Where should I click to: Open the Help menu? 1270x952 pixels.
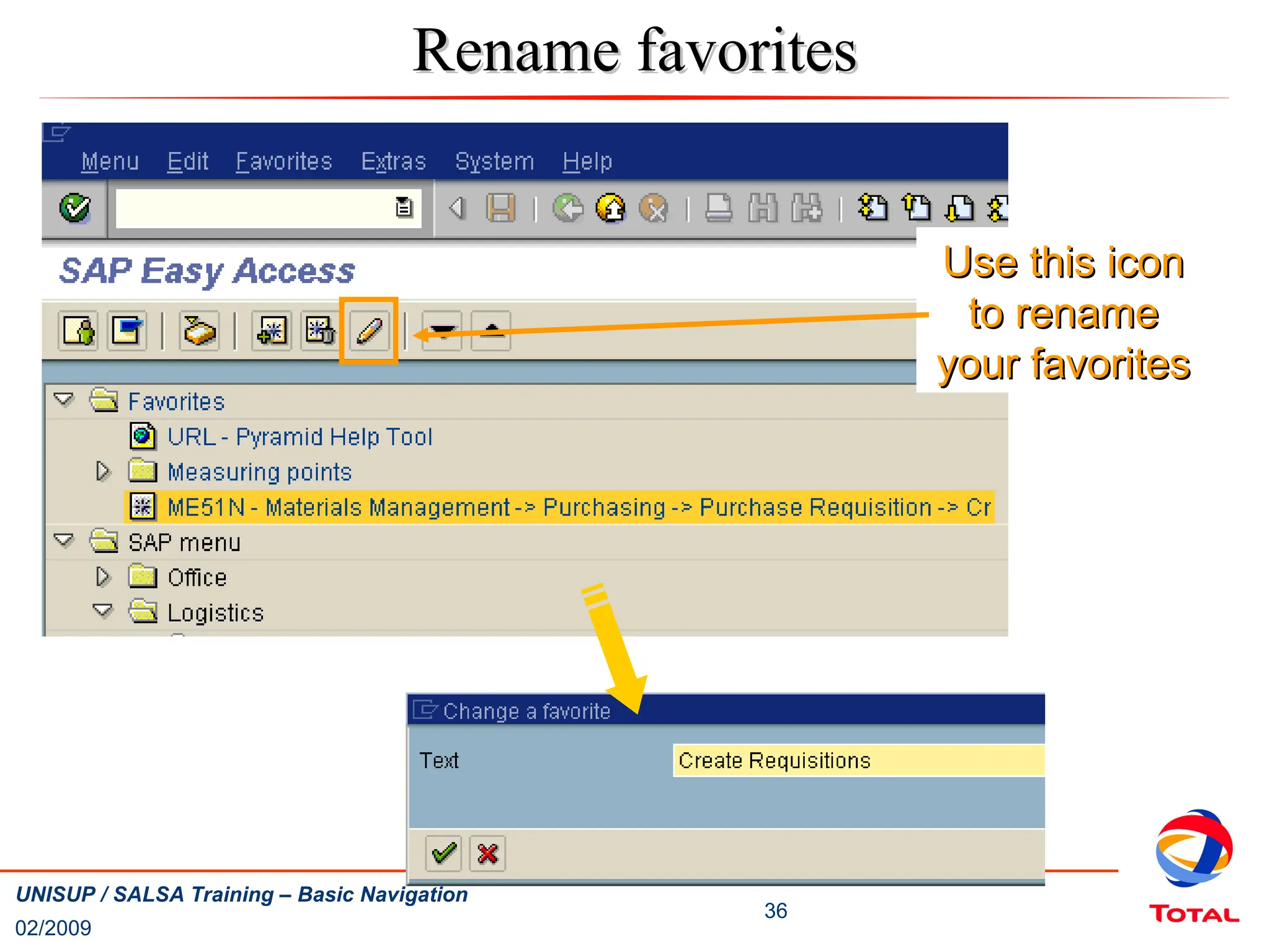click(x=587, y=162)
